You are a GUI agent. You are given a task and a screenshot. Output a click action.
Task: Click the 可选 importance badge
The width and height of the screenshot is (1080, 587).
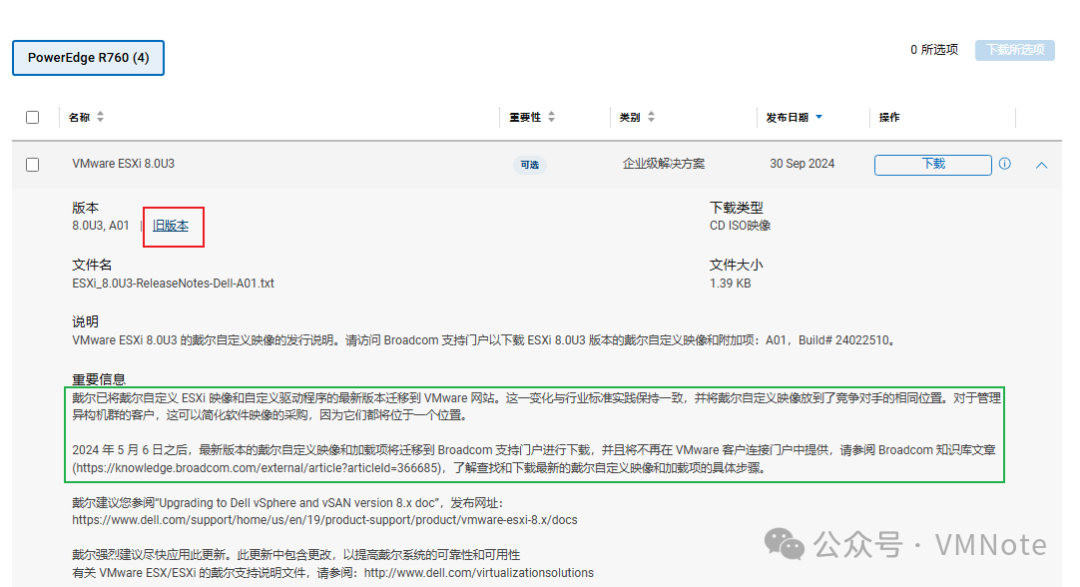pyautogui.click(x=530, y=165)
